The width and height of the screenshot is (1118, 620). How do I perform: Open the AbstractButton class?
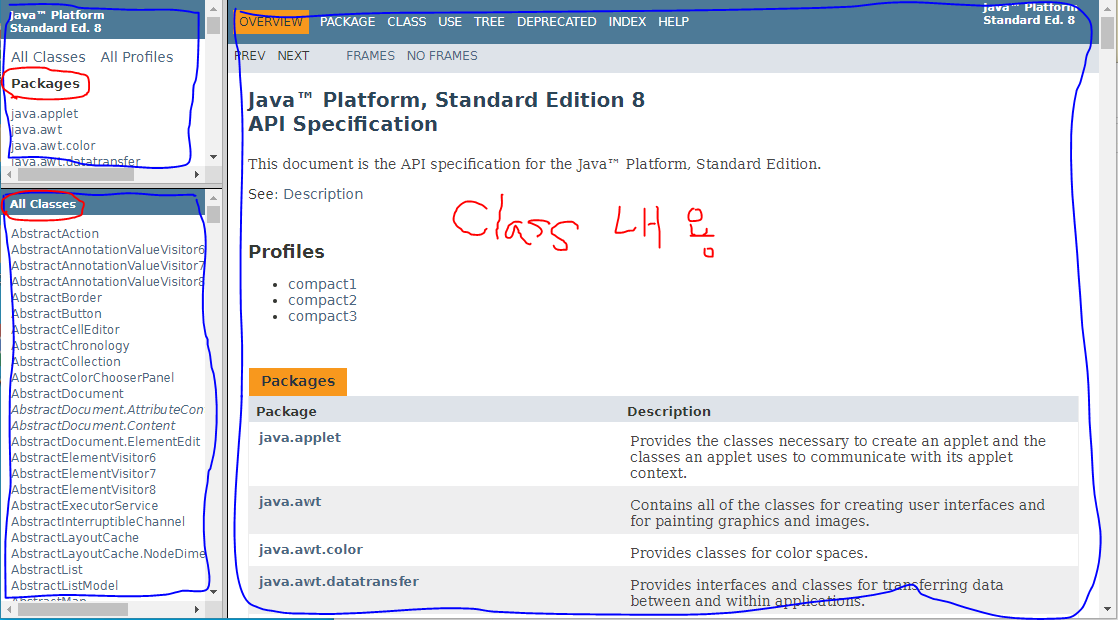pyautogui.click(x=56, y=314)
